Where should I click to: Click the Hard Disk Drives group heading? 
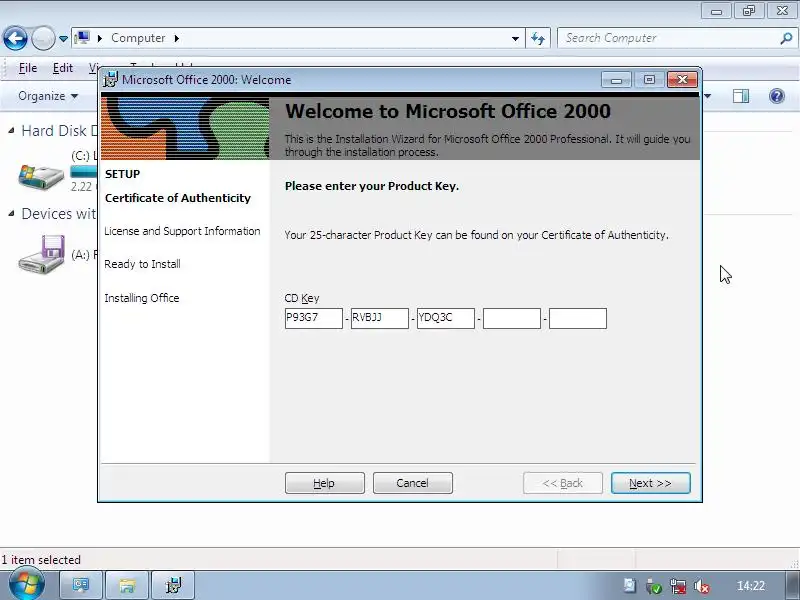click(59, 131)
